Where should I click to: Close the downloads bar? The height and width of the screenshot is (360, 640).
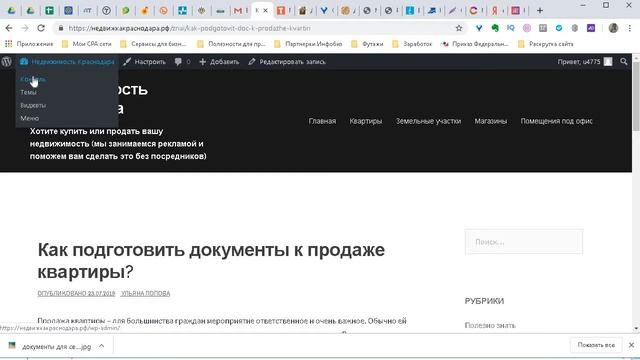click(x=631, y=345)
